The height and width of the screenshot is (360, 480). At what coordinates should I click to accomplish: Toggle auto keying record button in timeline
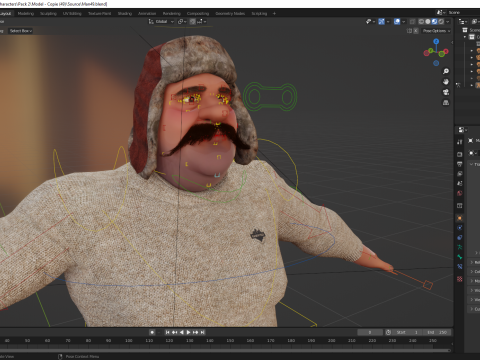click(152, 332)
